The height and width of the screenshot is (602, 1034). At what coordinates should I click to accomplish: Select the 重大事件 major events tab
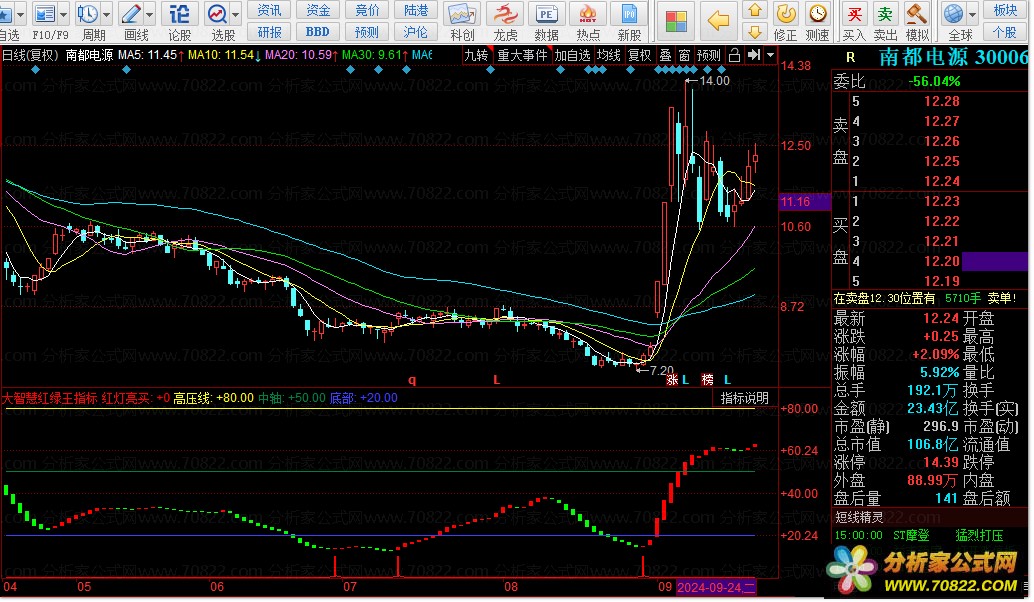click(522, 55)
